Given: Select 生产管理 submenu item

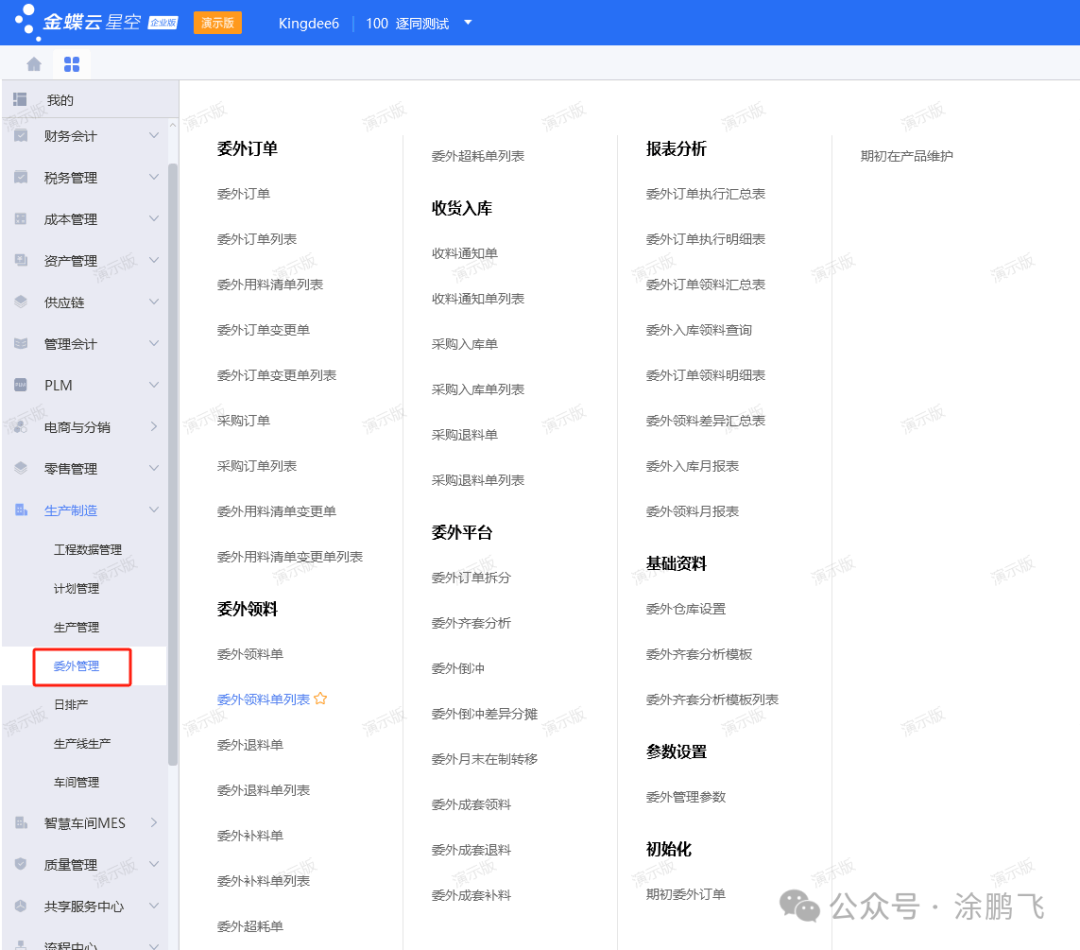Looking at the screenshot, I should [77, 627].
